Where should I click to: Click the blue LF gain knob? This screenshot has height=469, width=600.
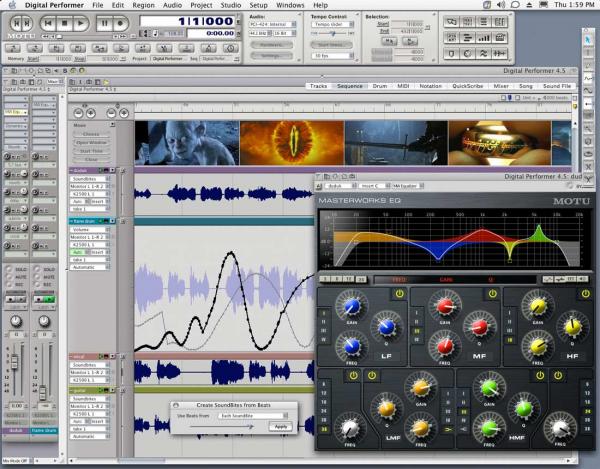pyautogui.click(x=352, y=304)
